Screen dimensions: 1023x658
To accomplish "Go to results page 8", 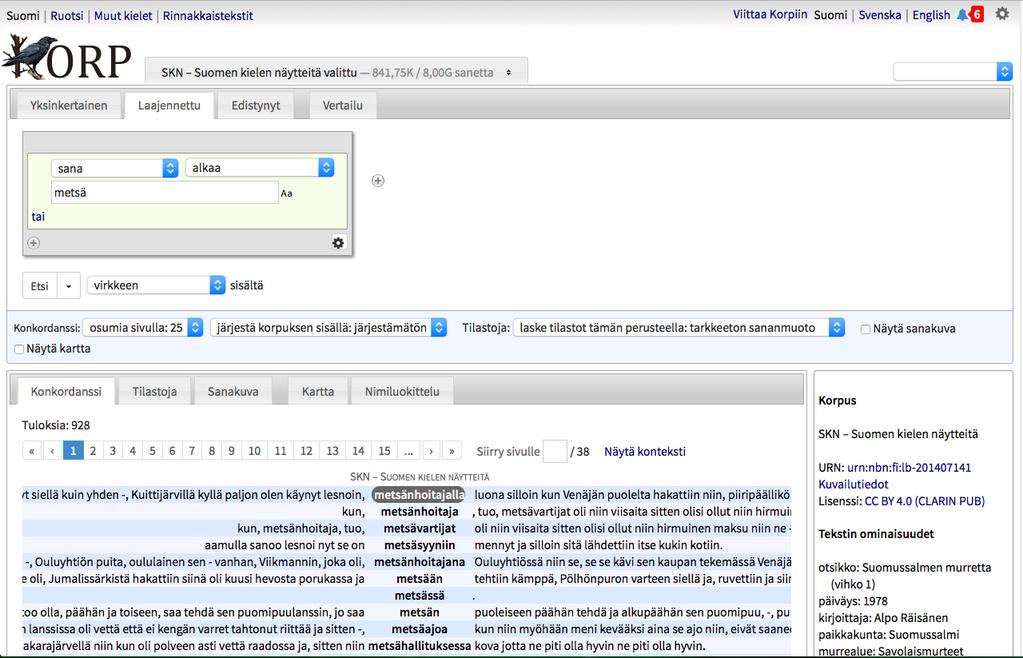I will click(x=211, y=451).
